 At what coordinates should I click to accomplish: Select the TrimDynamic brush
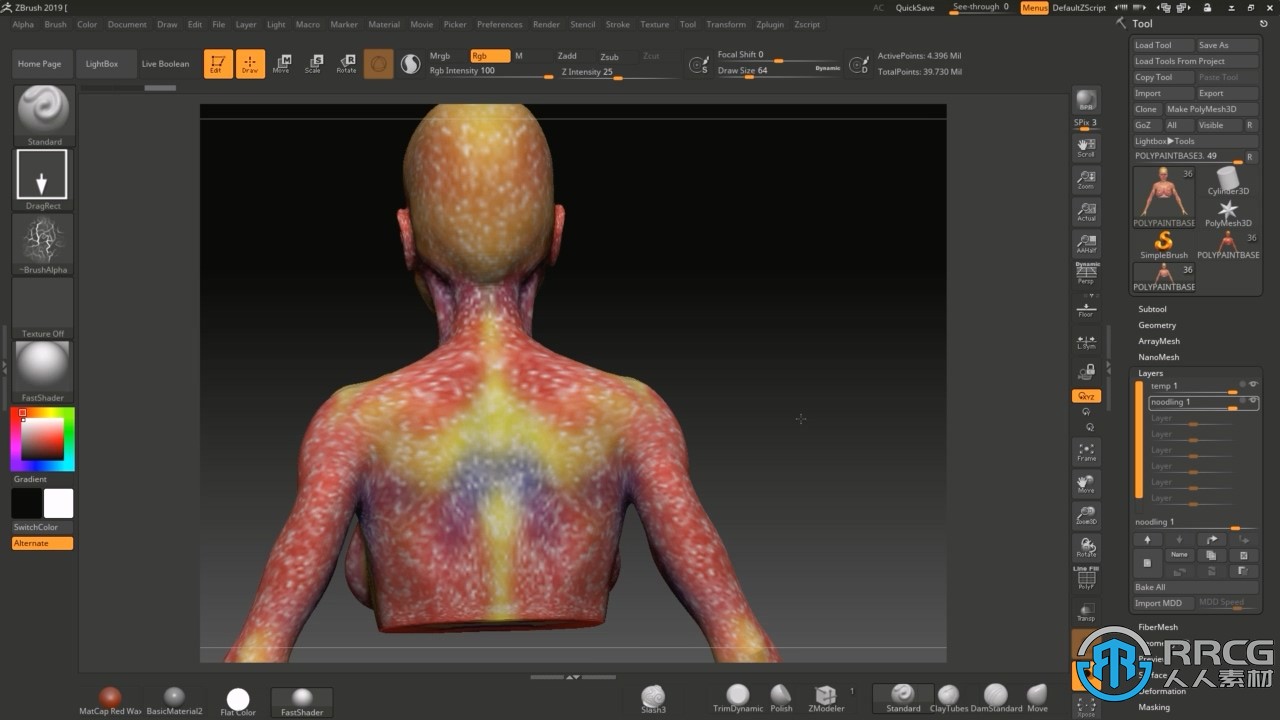[737, 700]
